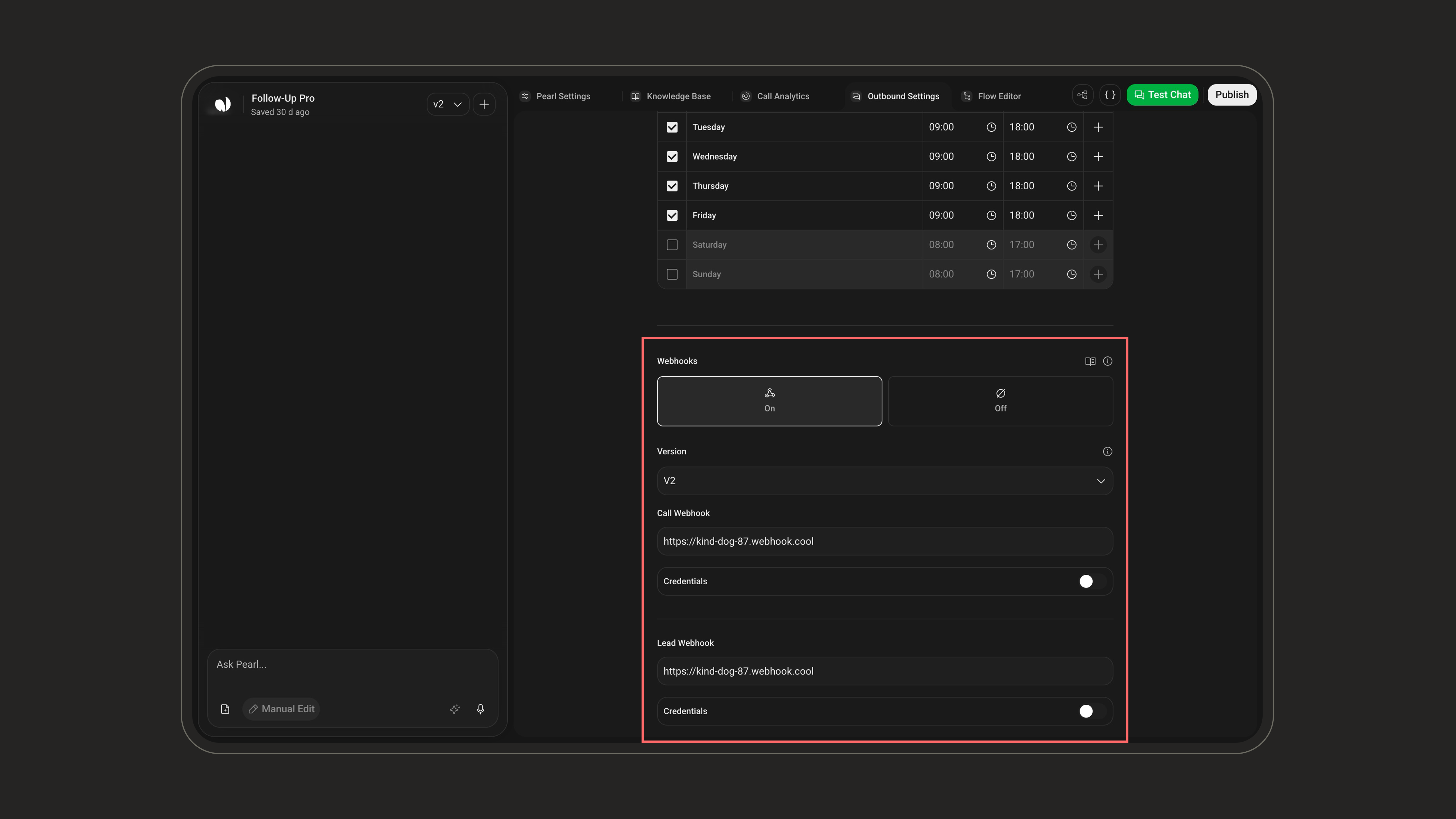Viewport: 1456px width, 819px height.
Task: Click the Call Webhook URL field
Action: pyautogui.click(x=885, y=541)
